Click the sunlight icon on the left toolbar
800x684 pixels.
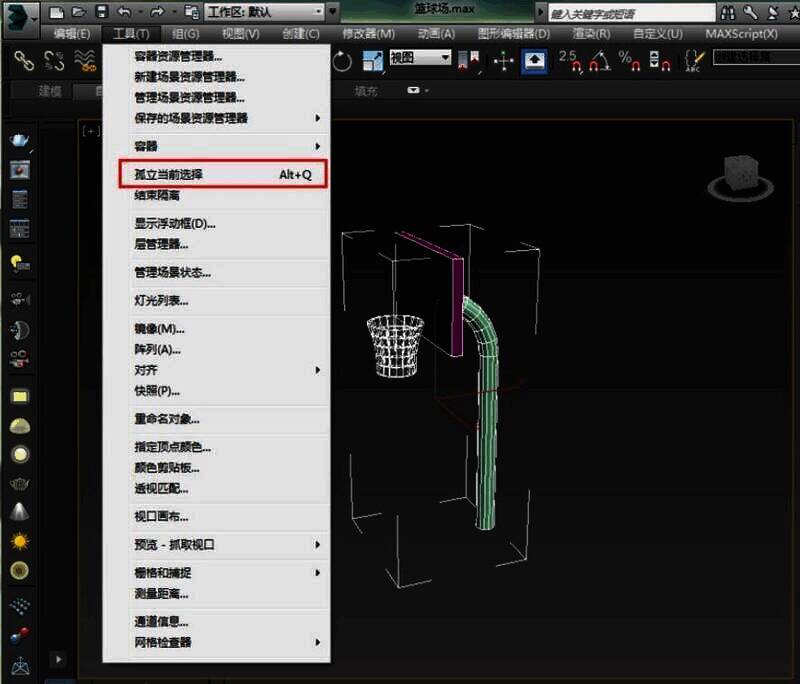18,540
